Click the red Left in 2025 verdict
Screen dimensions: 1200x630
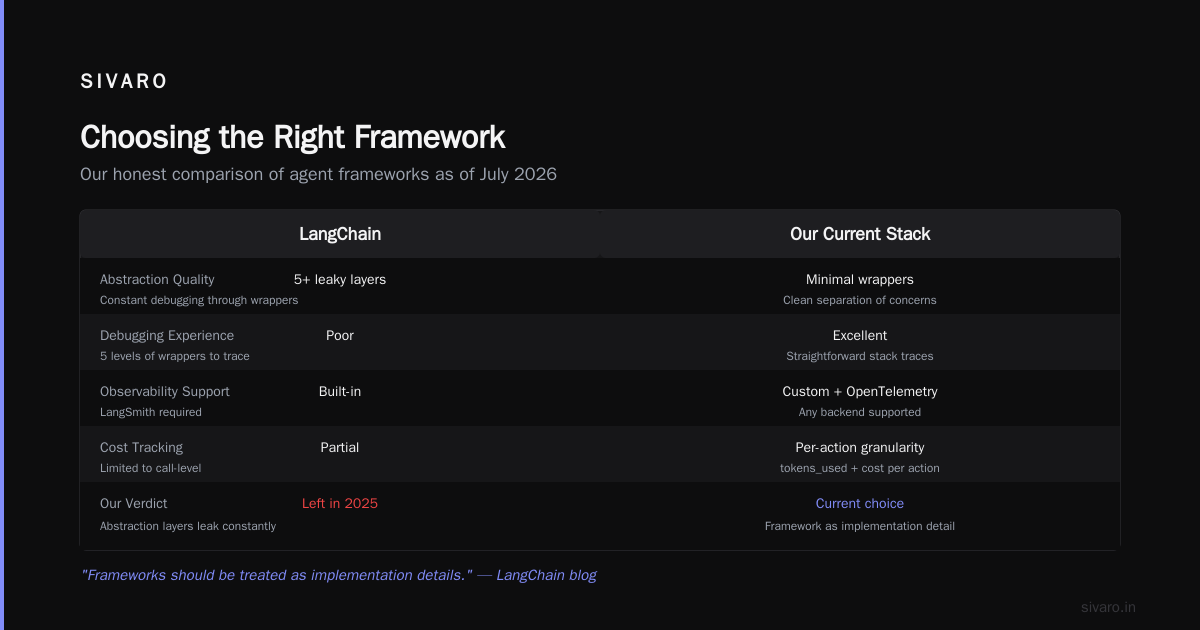[x=340, y=504]
